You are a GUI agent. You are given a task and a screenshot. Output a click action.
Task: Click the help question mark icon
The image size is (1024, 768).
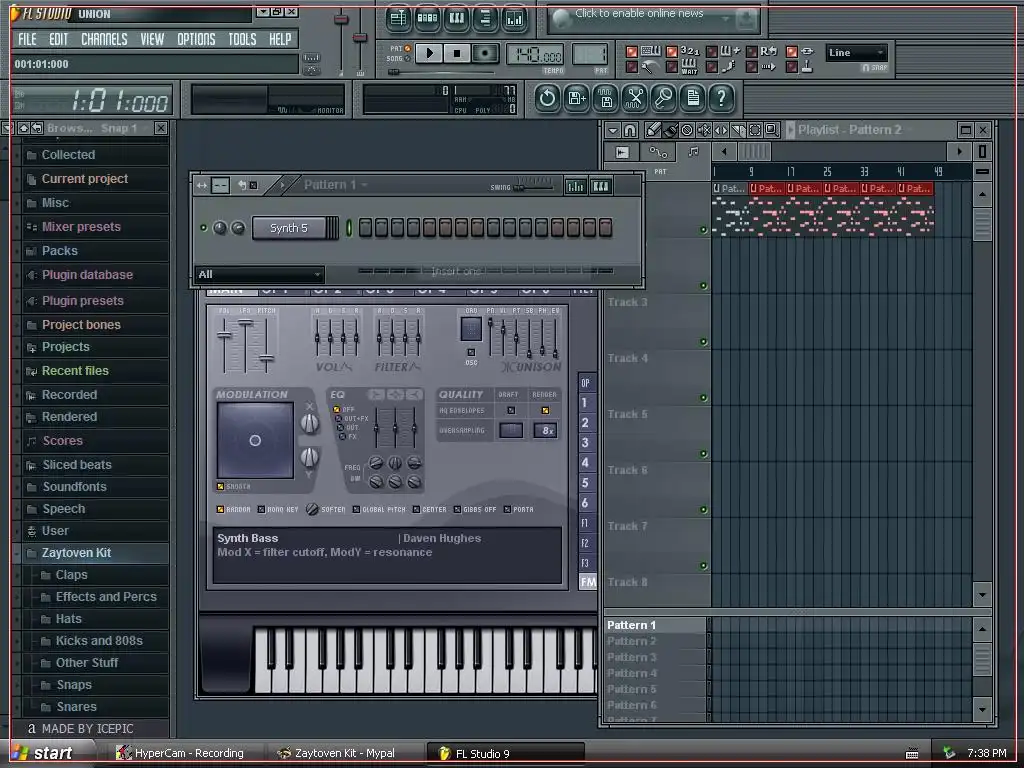(x=722, y=99)
